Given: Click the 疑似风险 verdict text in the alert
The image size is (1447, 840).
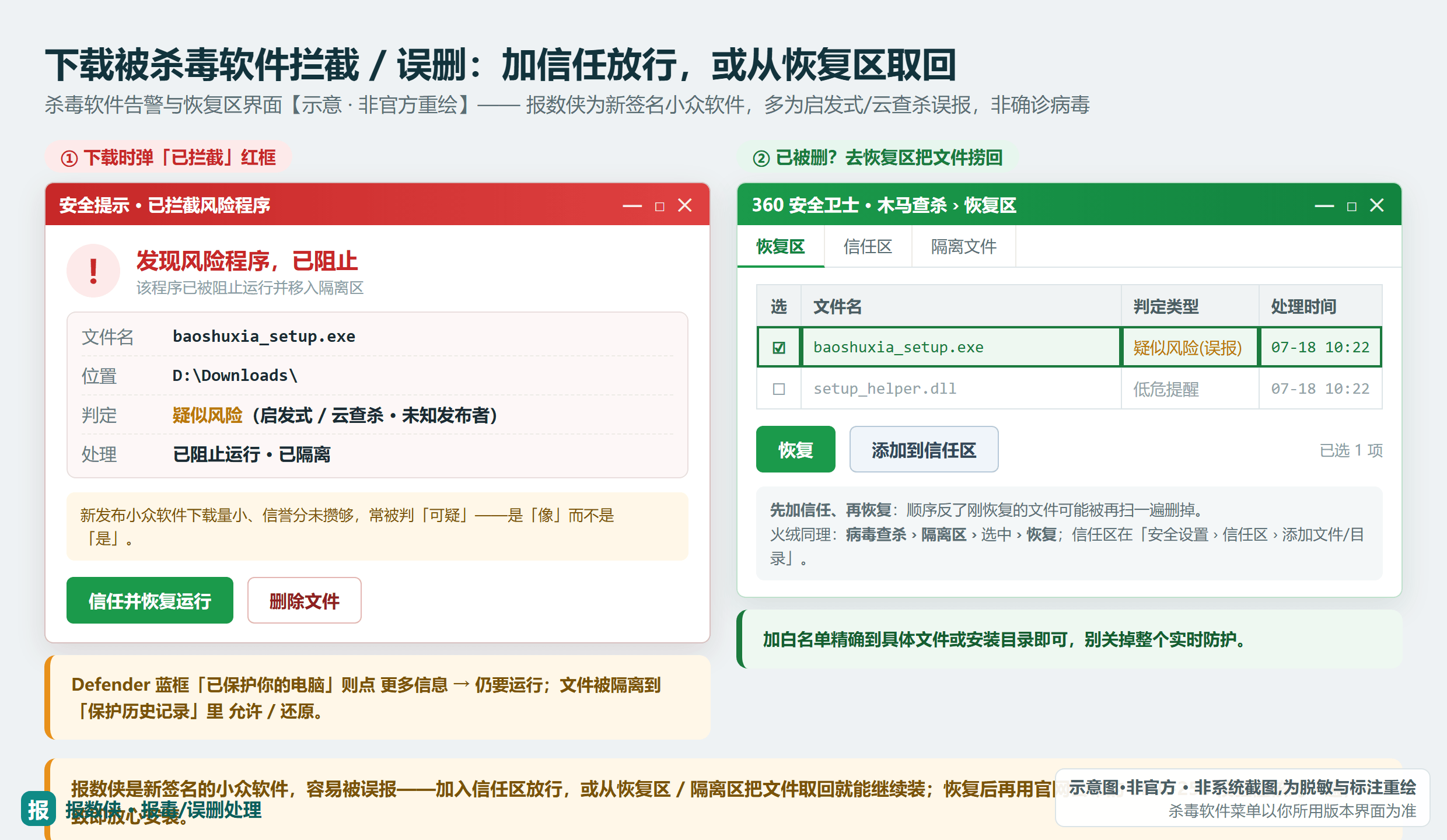Looking at the screenshot, I should coord(207,415).
